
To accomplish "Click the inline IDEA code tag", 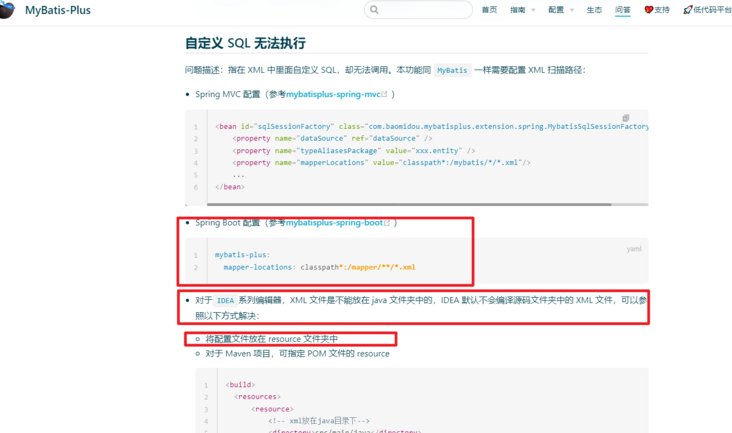I will click(x=225, y=301).
